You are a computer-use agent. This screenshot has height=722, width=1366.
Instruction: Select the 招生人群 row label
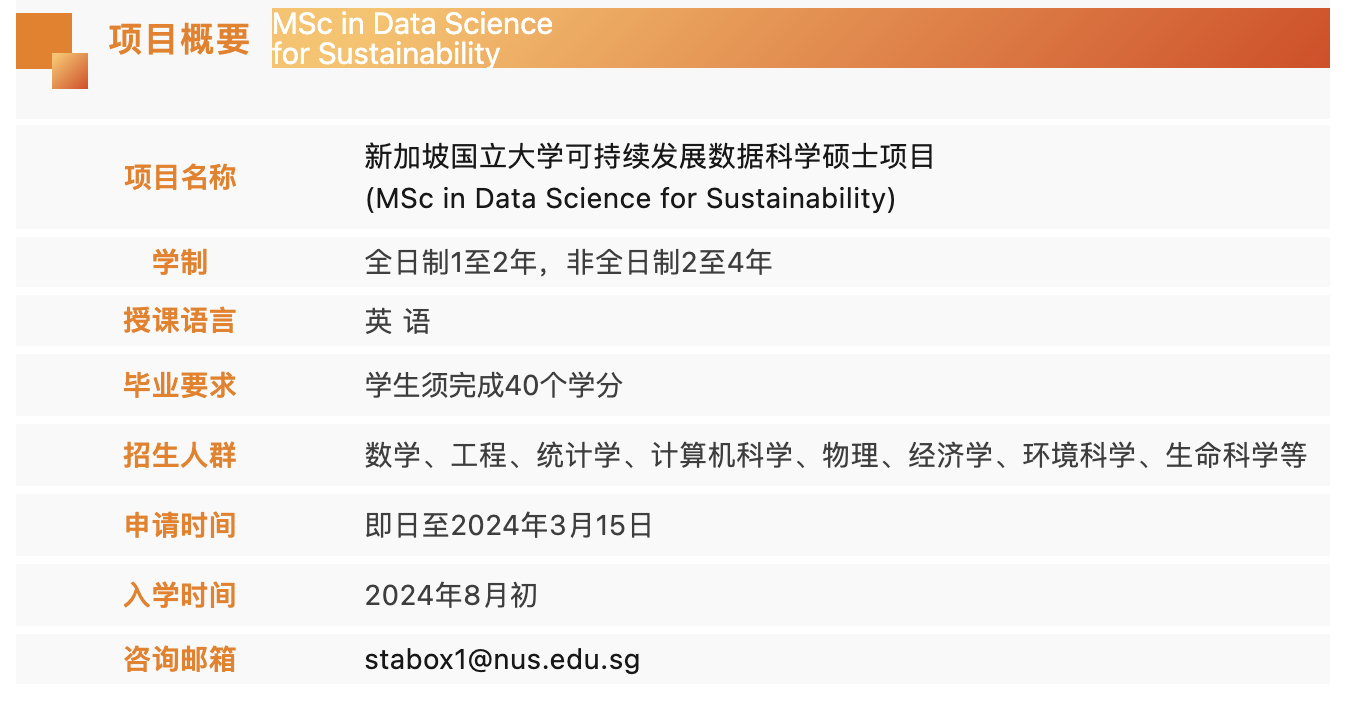tap(180, 455)
